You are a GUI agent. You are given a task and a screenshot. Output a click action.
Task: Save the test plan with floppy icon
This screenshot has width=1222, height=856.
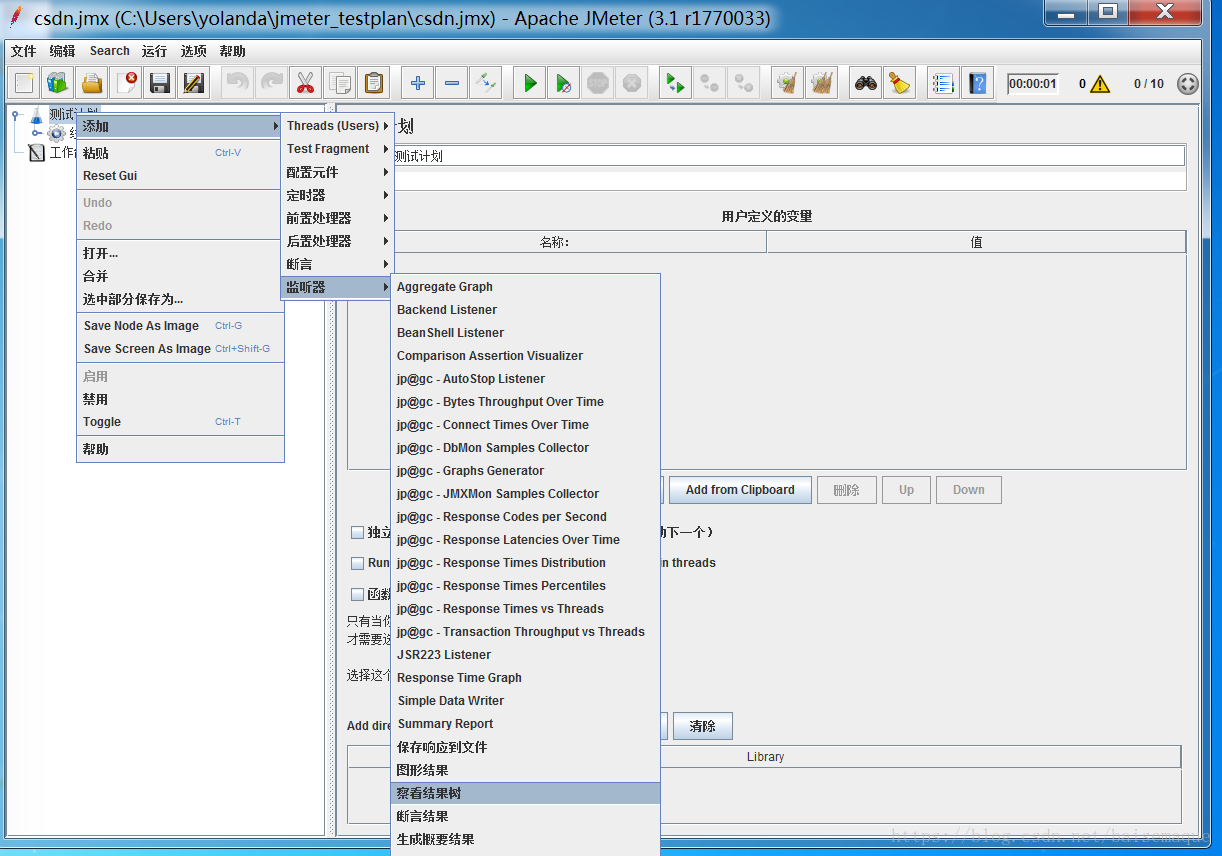click(x=160, y=83)
